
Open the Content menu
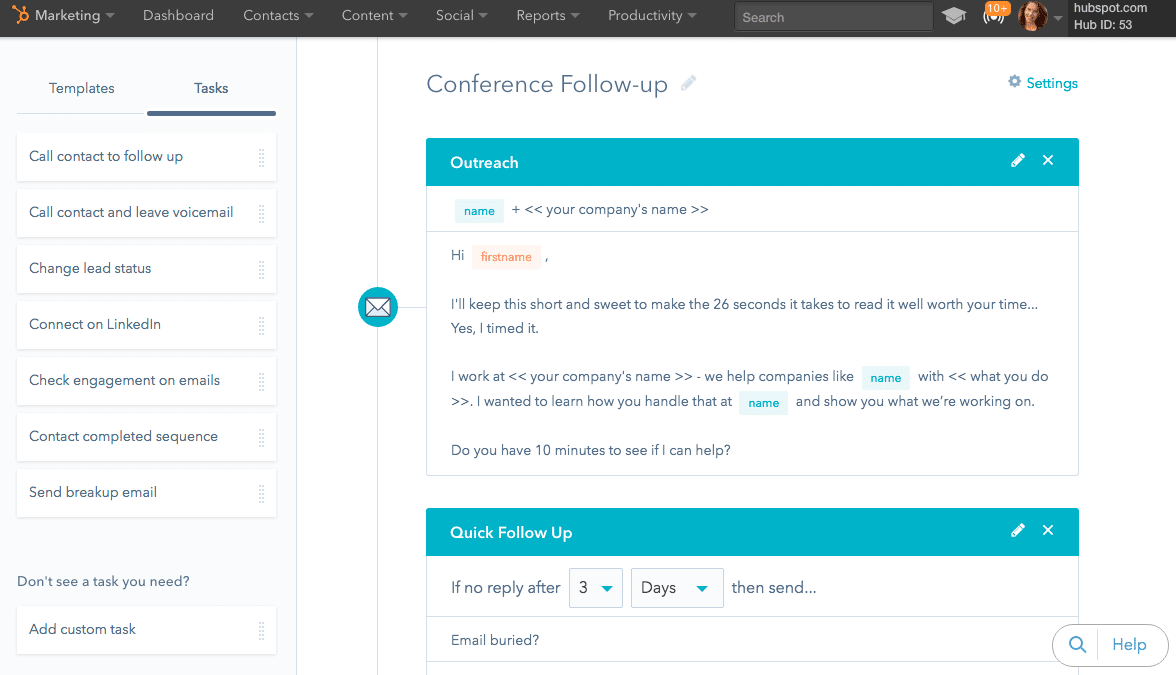[374, 15]
